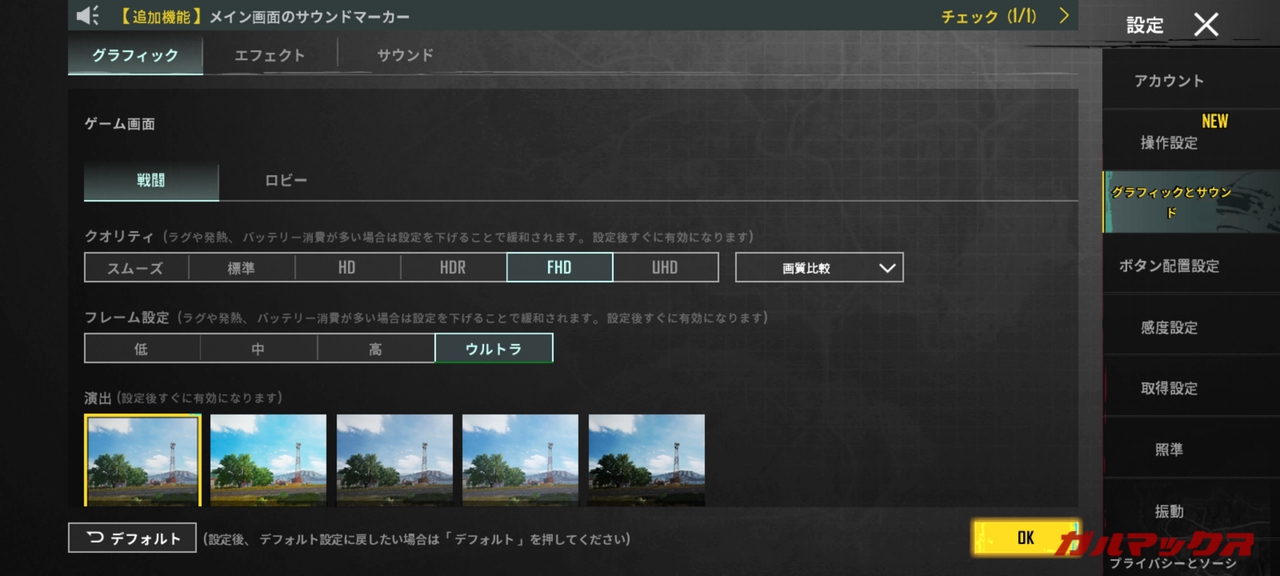The width and height of the screenshot is (1280, 576).
Task: Set frame rate to 高
Action: coord(375,349)
